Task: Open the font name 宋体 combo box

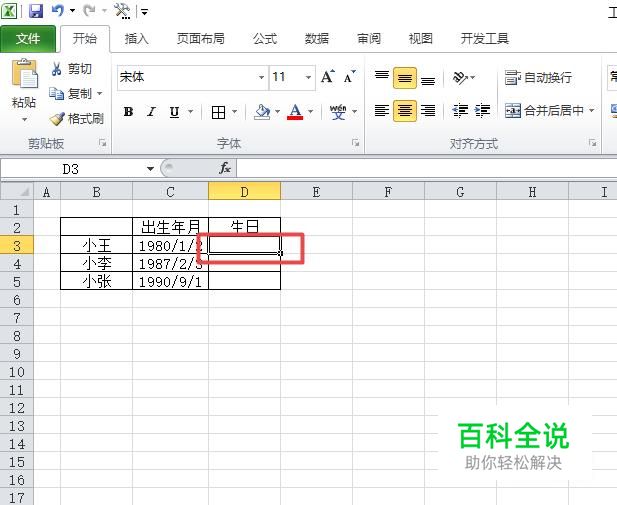Action: pyautogui.click(x=193, y=77)
